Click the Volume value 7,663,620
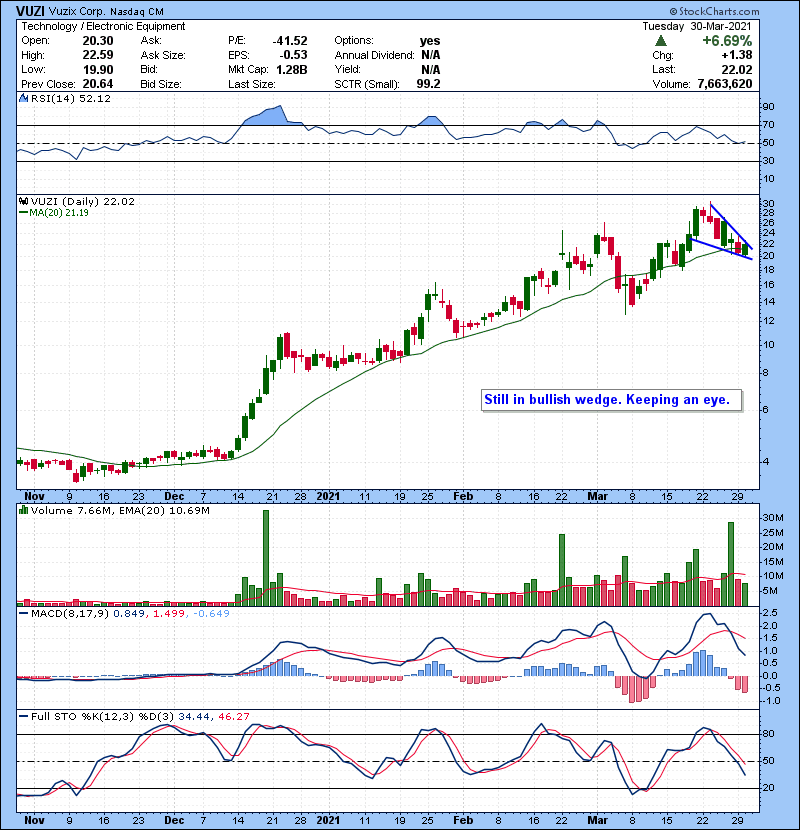This screenshot has width=800, height=830. pos(725,84)
